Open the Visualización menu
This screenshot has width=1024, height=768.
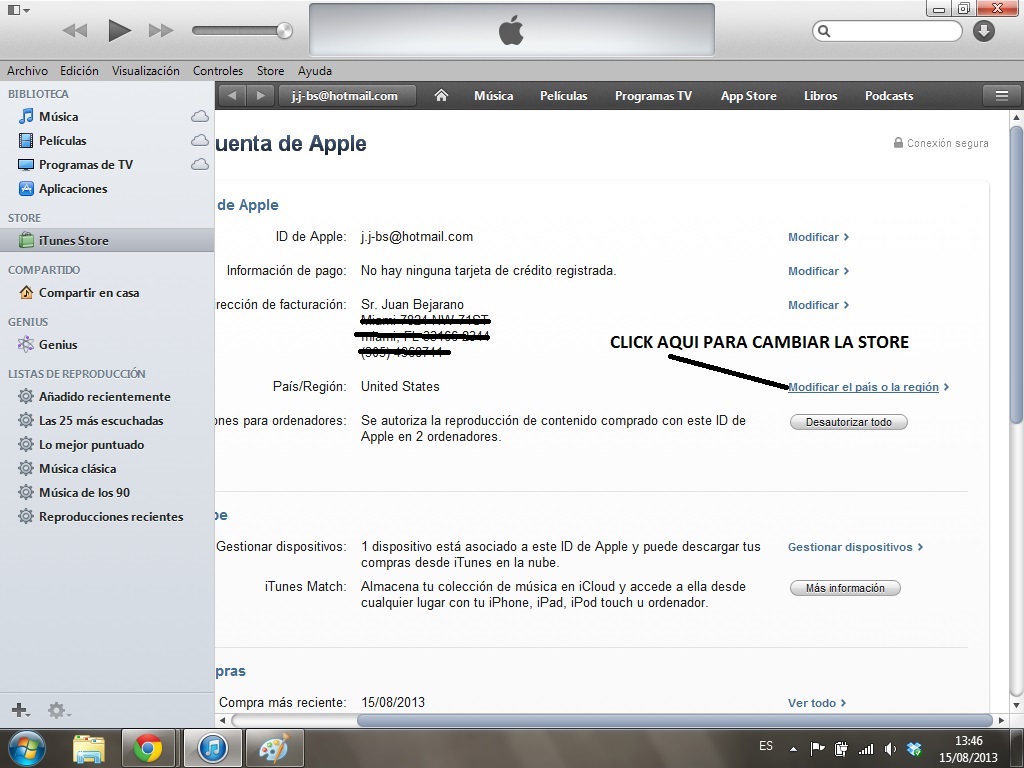146,71
